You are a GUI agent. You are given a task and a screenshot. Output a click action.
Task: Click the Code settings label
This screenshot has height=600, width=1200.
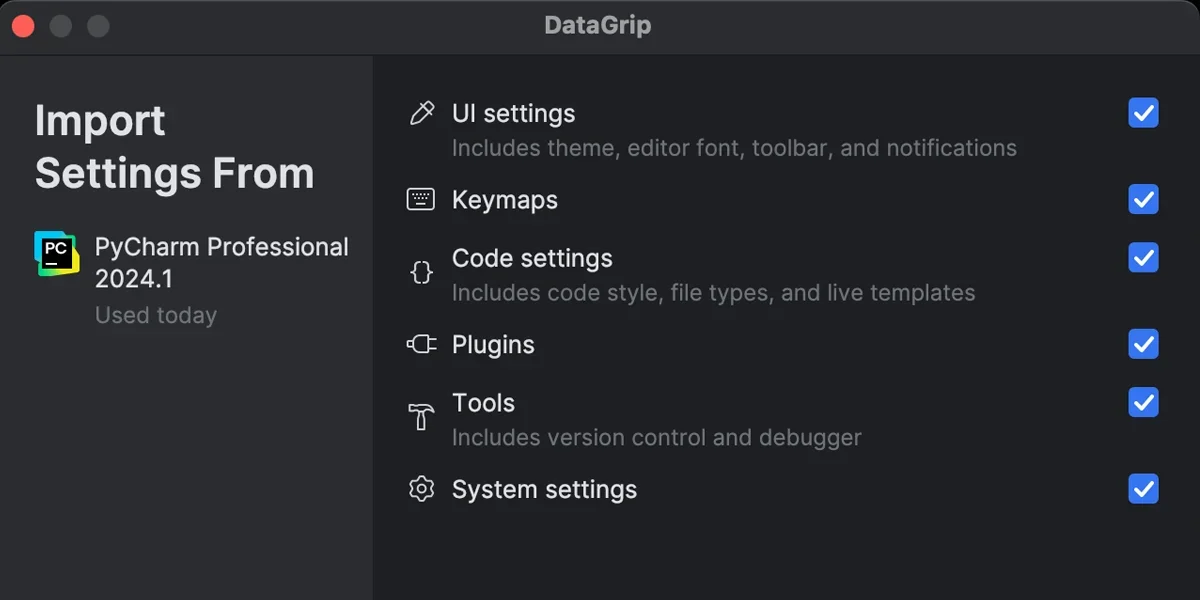532,258
